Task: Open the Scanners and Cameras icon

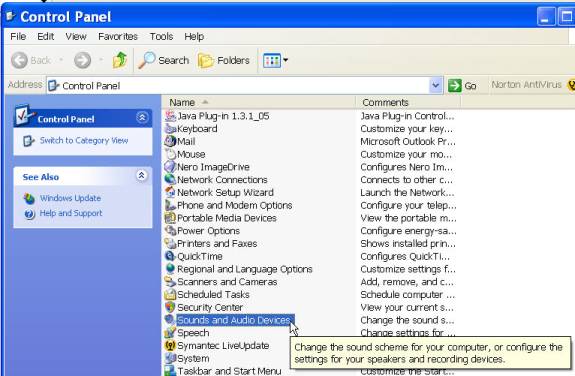Action: [170, 282]
